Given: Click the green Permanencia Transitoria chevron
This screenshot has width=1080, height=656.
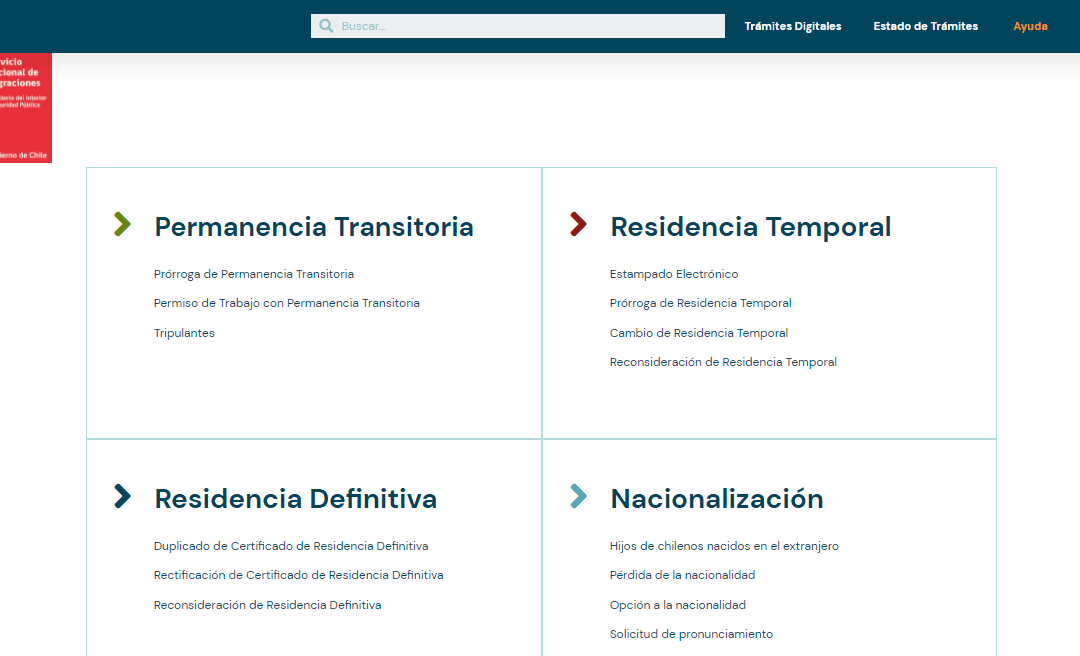Looking at the screenshot, I should coord(122,224).
